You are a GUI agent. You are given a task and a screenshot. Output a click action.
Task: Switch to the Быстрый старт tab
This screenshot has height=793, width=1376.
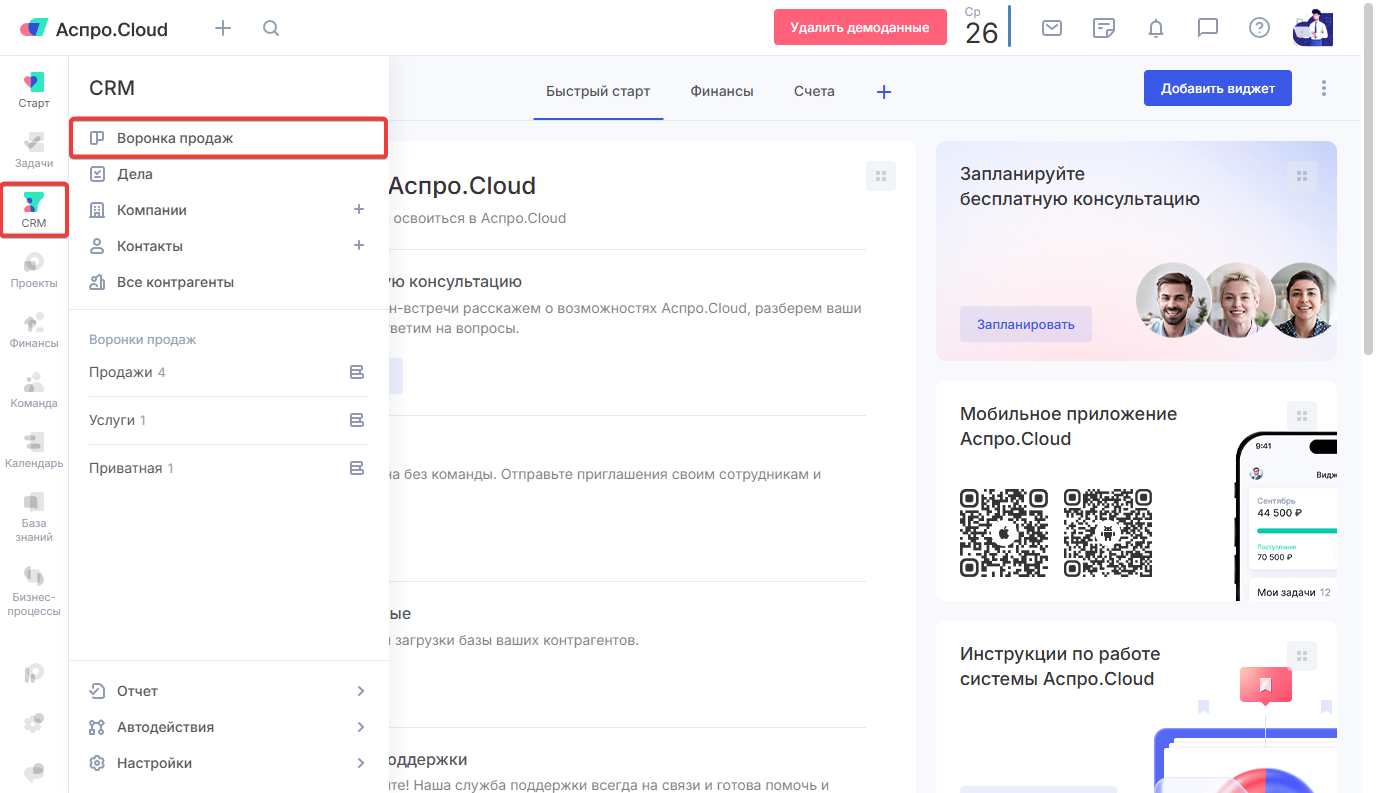[x=598, y=91]
